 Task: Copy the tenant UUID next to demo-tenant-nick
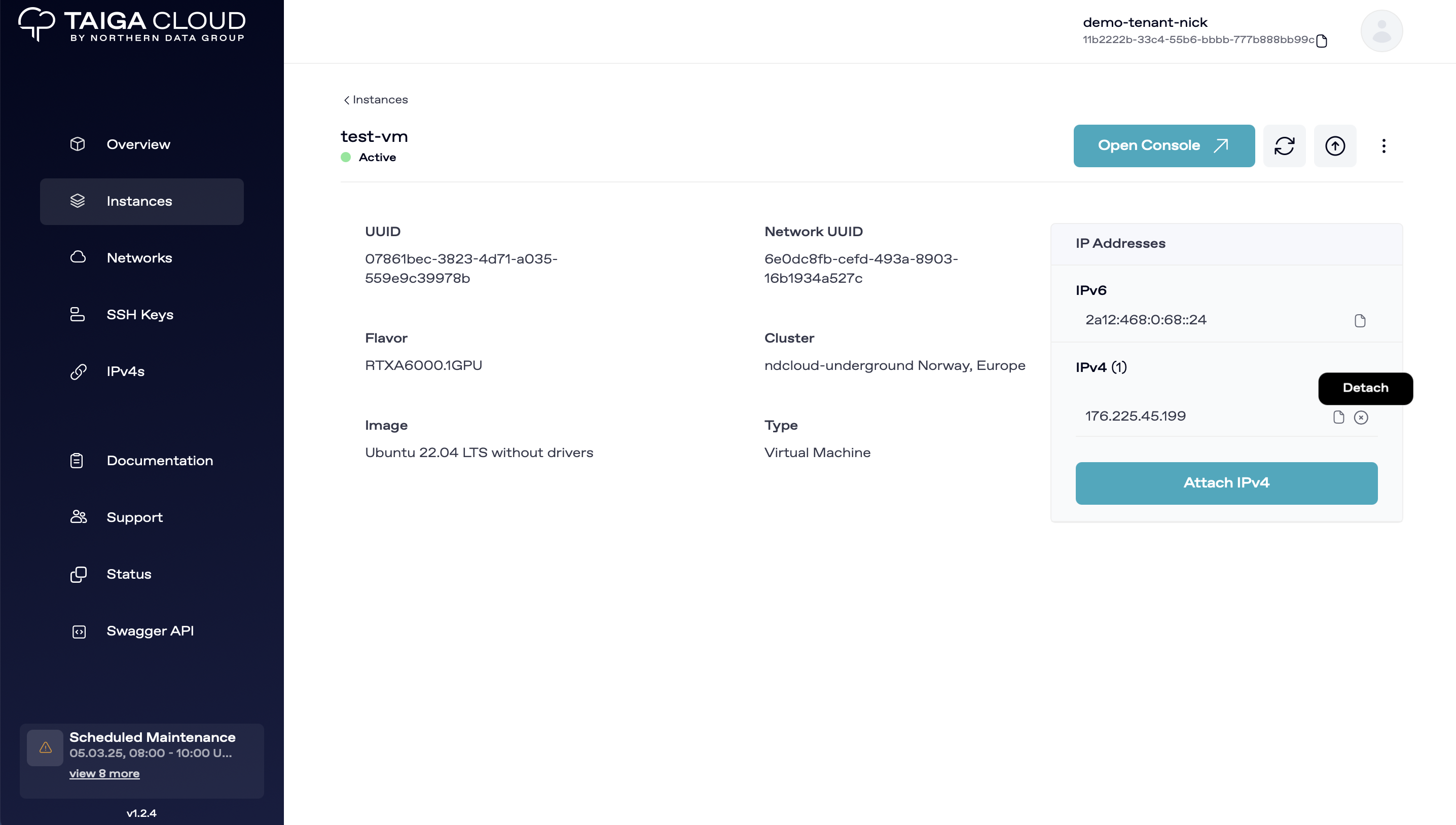(x=1322, y=41)
